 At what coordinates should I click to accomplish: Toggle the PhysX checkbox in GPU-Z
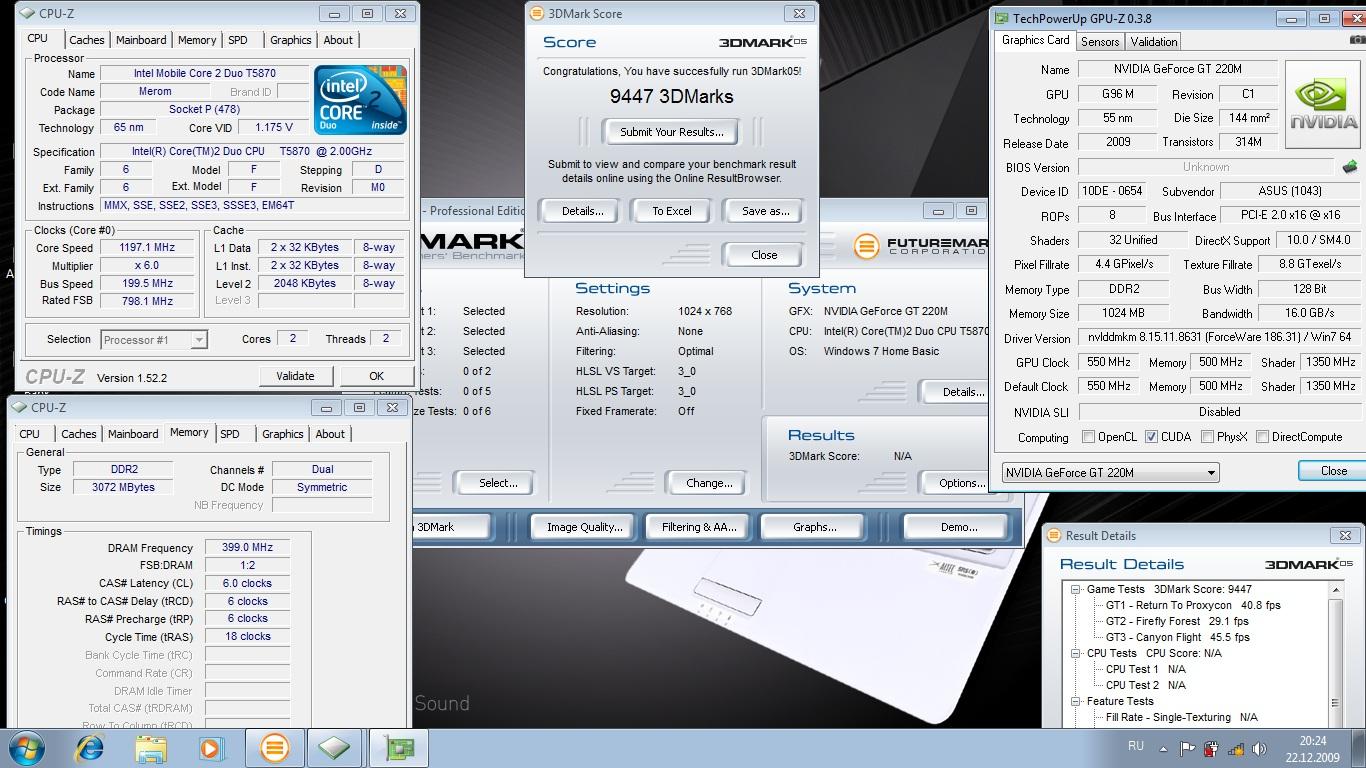(1207, 437)
